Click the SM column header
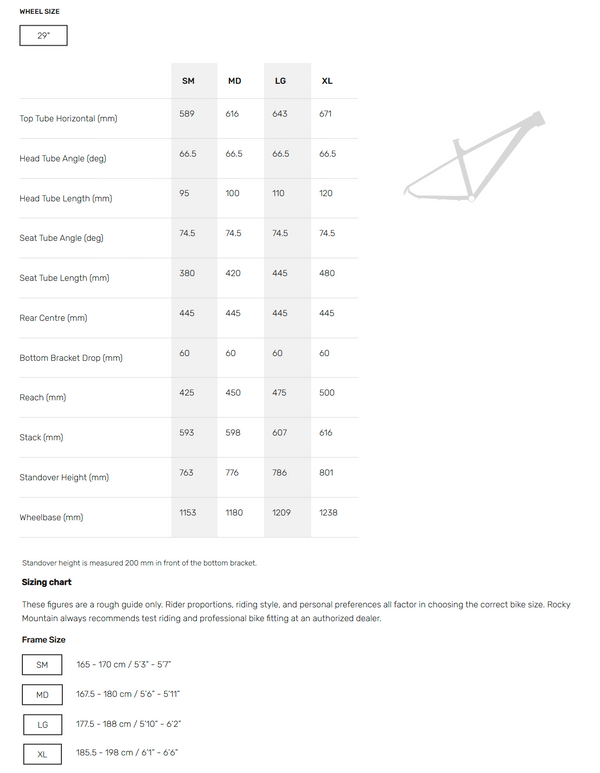The height and width of the screenshot is (773, 600). click(188, 80)
